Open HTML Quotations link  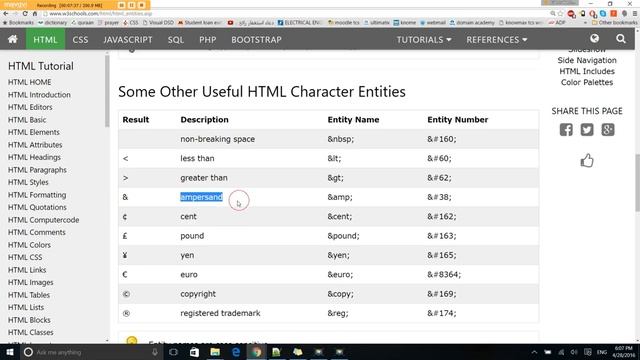(37, 207)
